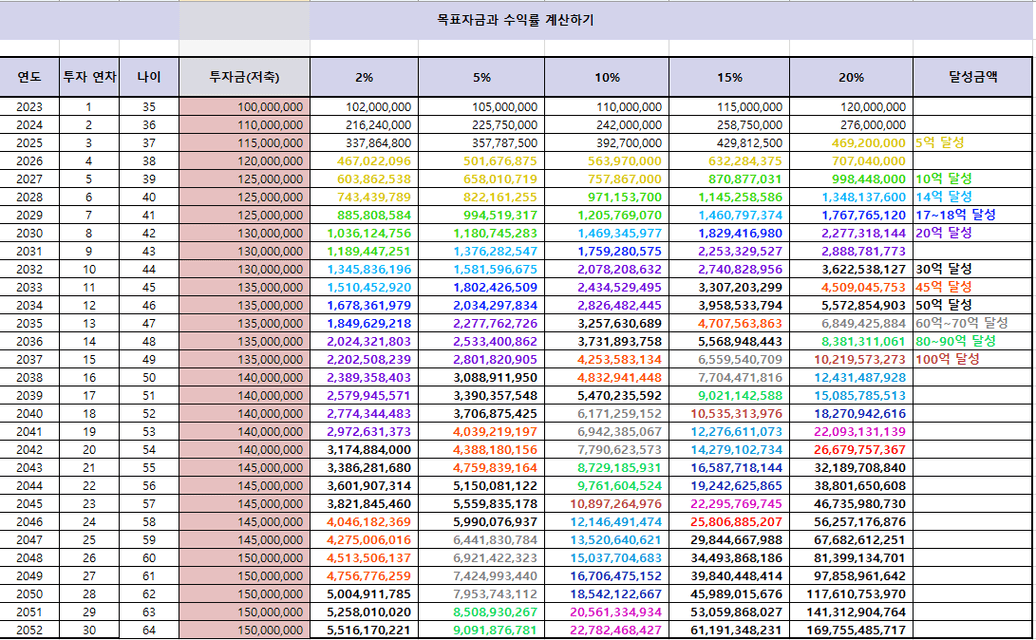Select the 투자 연차 header cell
Image resolution: width=1036 pixels, height=640 pixels.
89,77
